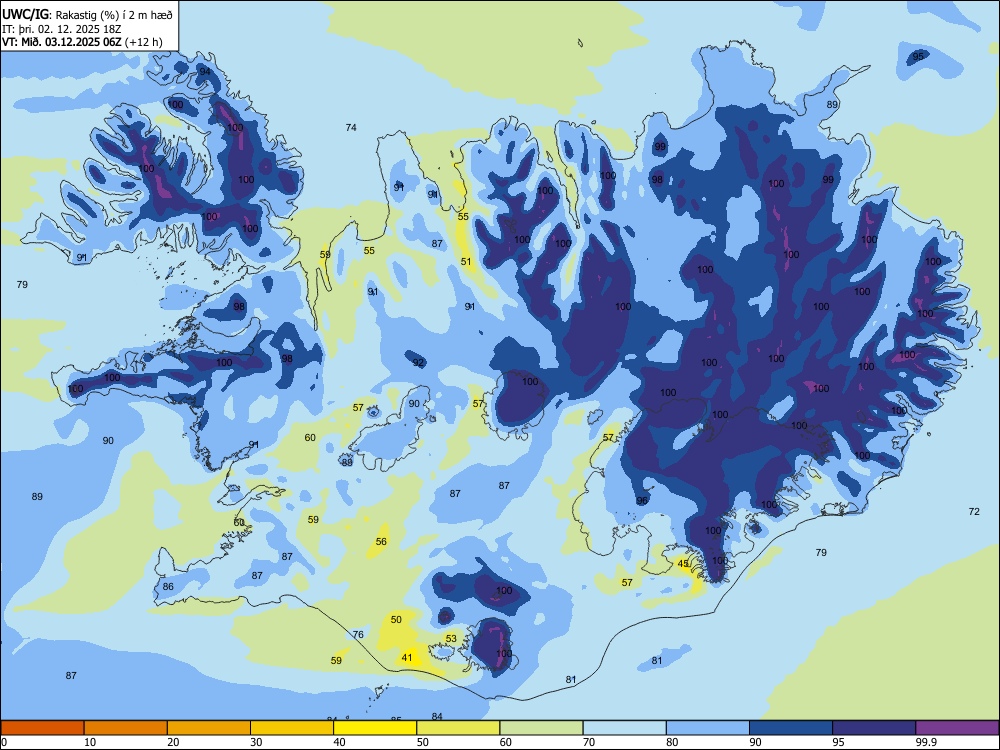Click the humidity value '94' in the Westfjords
This screenshot has width=1000, height=750.
point(205,71)
